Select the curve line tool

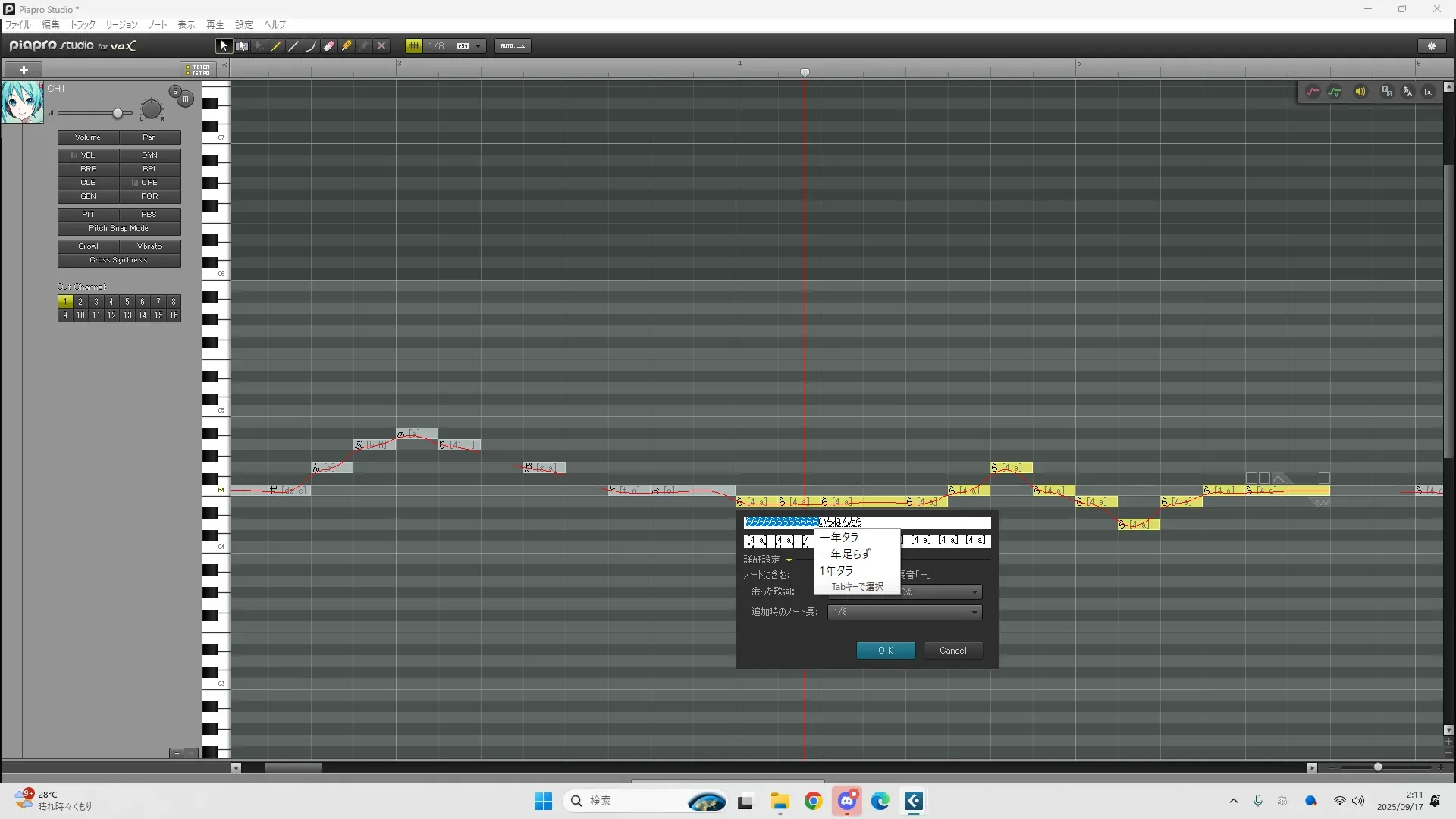pyautogui.click(x=311, y=46)
